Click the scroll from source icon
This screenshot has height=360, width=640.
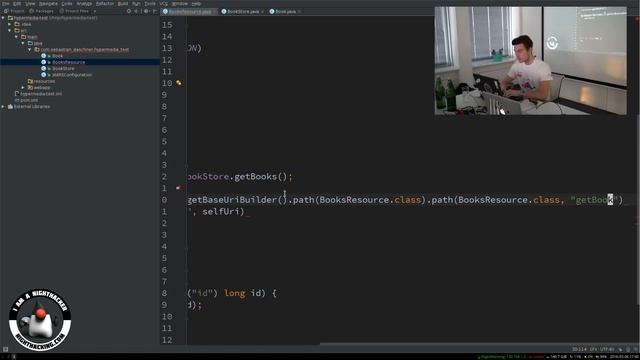tap(129, 11)
